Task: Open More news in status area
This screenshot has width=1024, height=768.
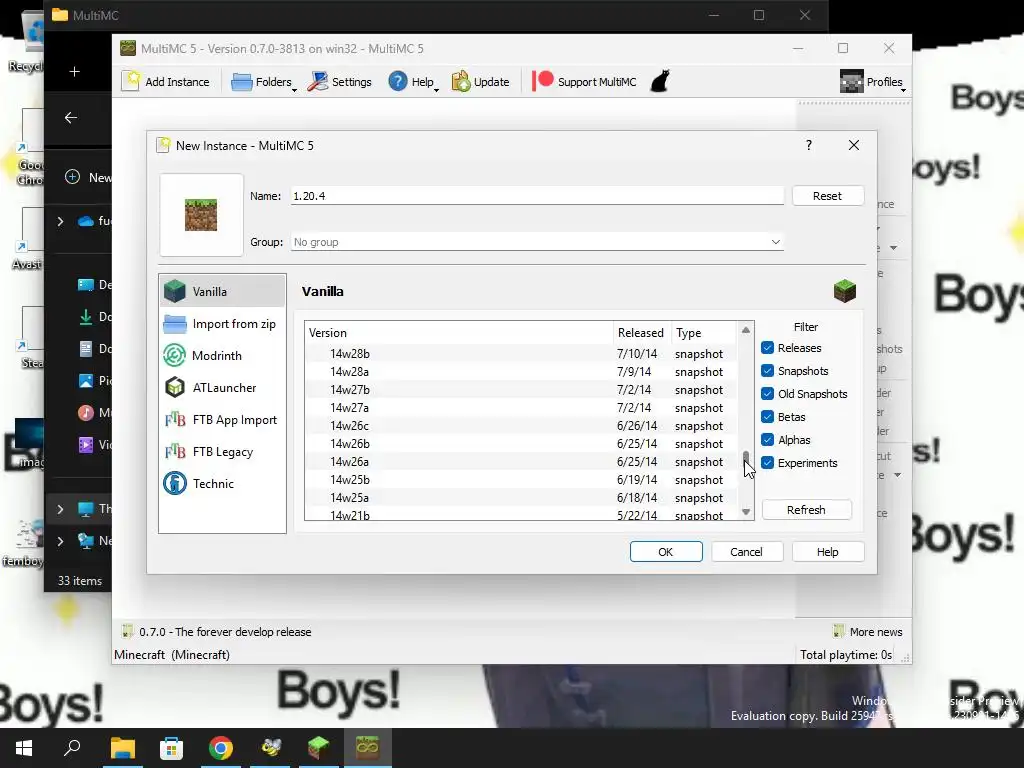Action: pyautogui.click(x=868, y=632)
